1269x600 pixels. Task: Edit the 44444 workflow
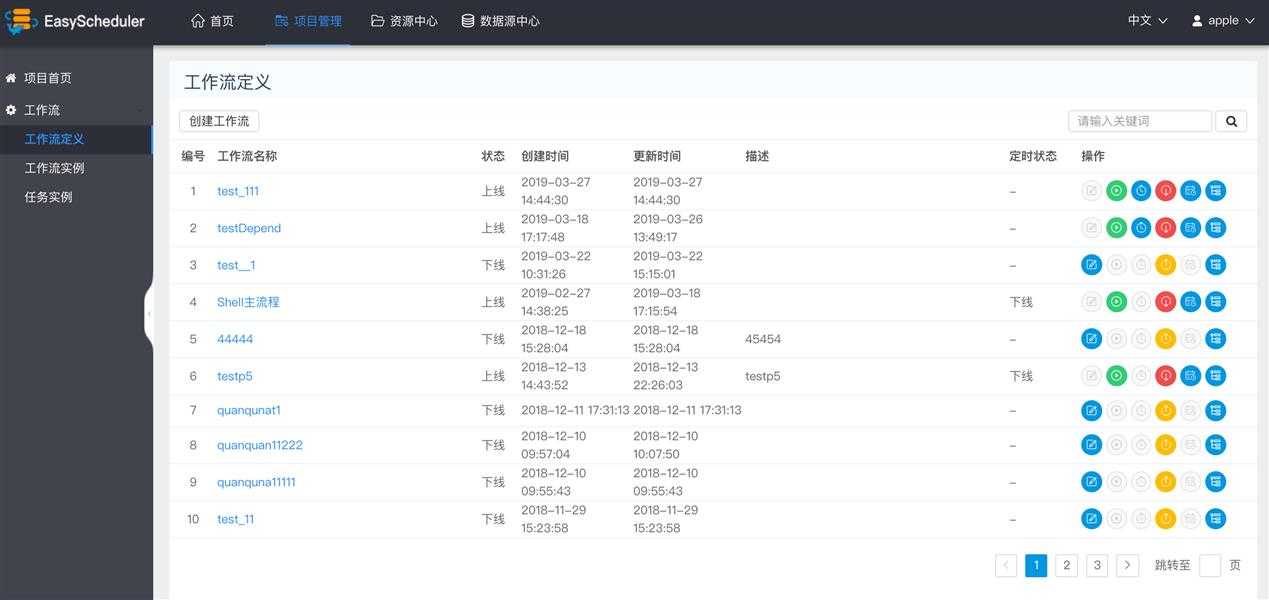(1092, 339)
